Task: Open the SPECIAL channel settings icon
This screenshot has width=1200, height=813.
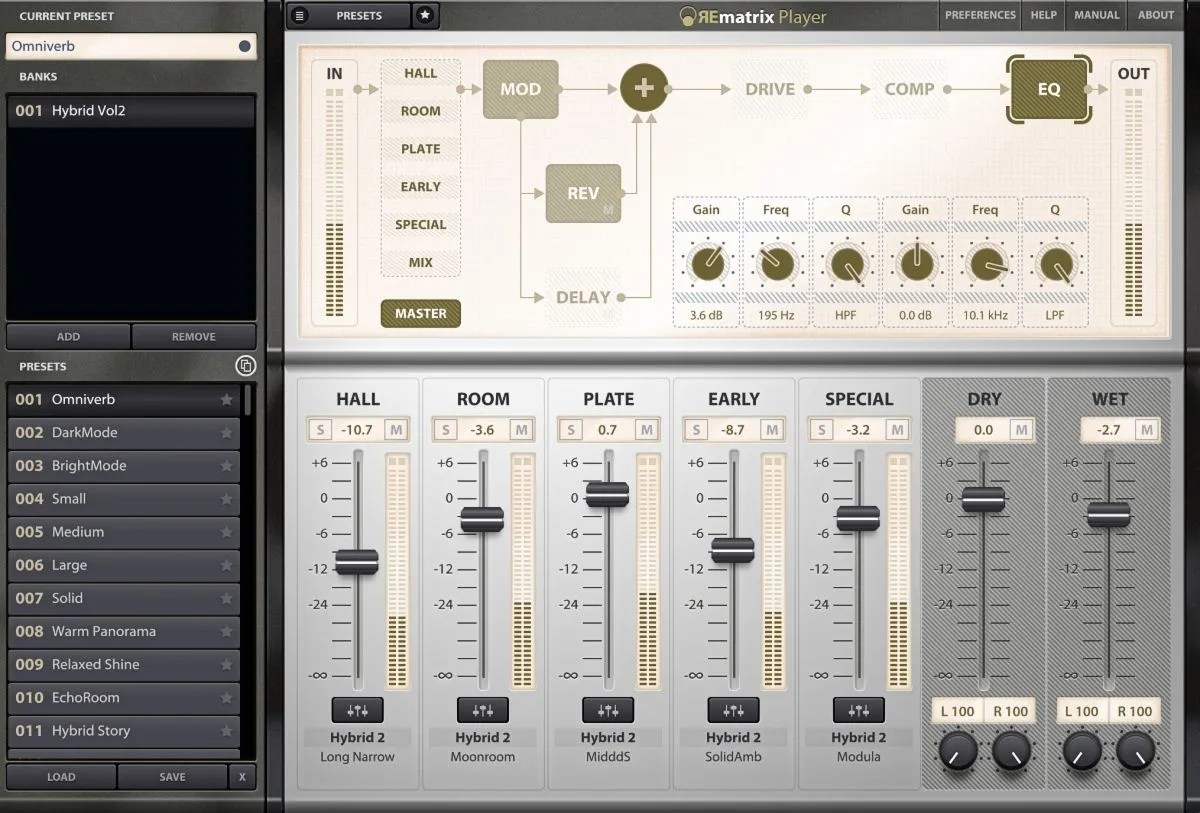Action: 859,710
